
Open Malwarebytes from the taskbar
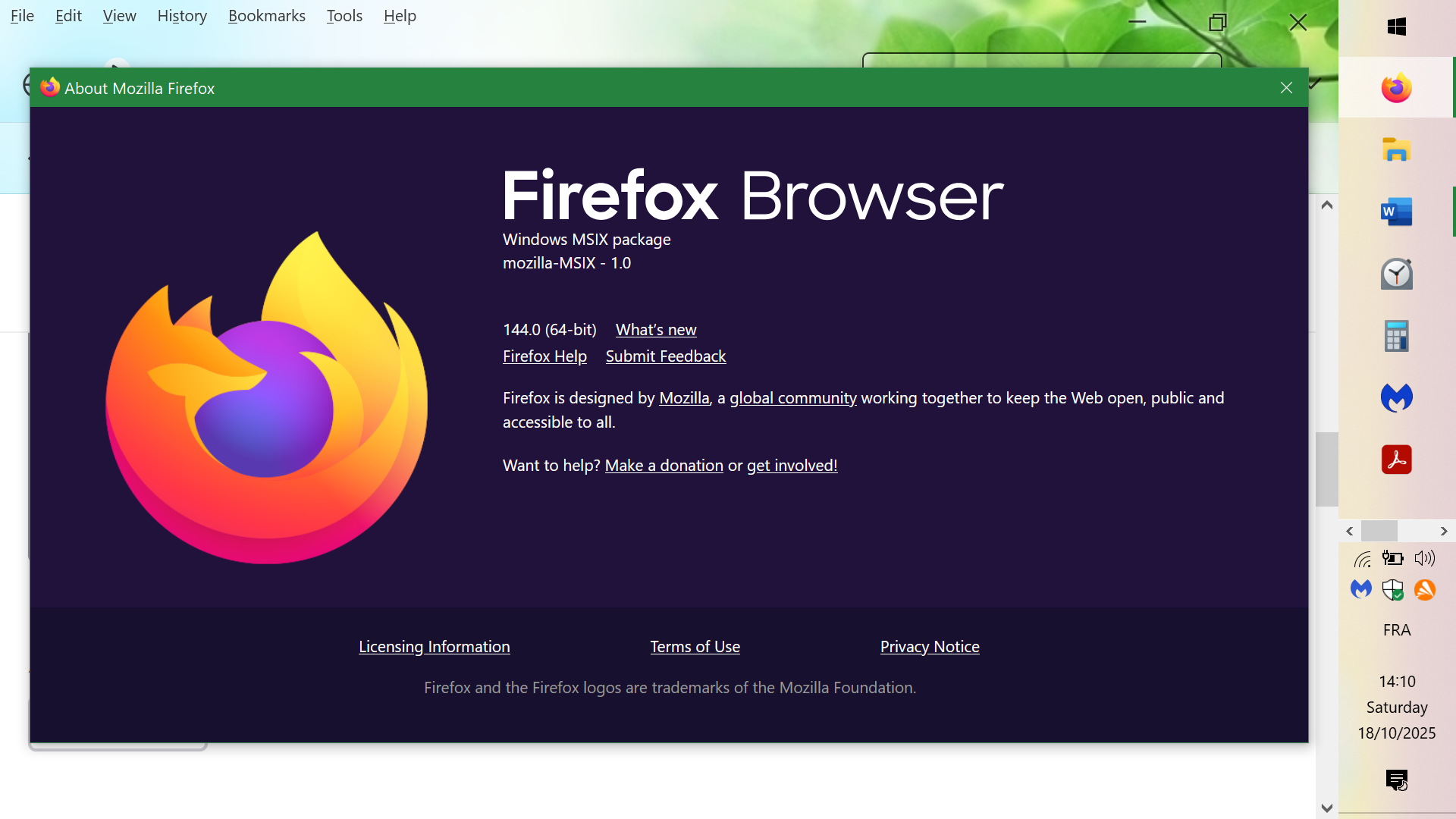click(x=1396, y=397)
